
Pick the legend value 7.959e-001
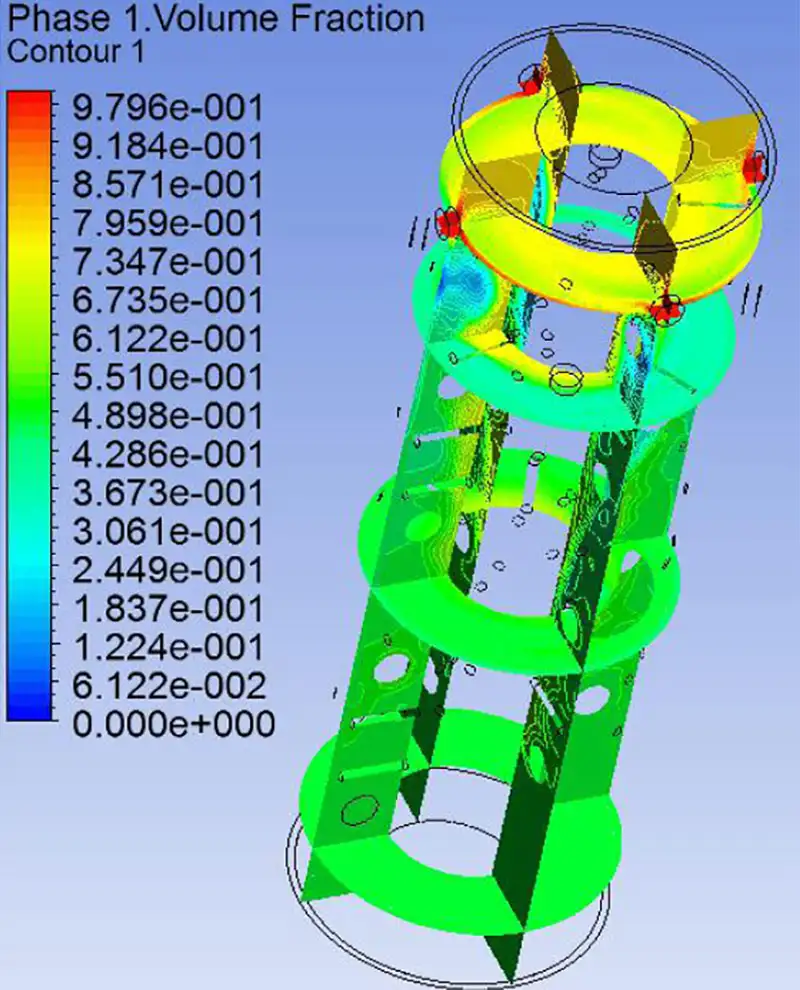pos(167,224)
